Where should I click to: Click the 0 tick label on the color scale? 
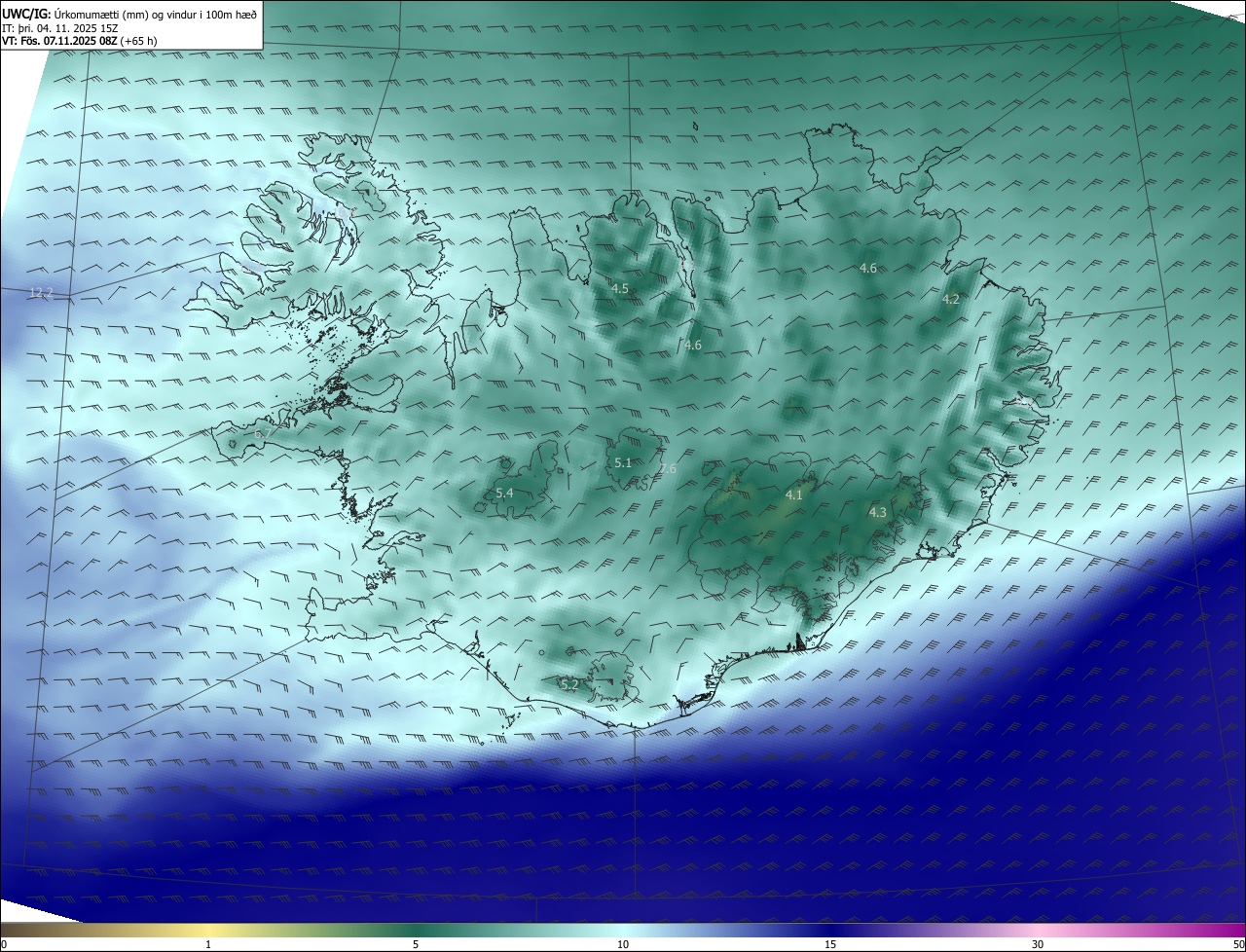coord(4,944)
